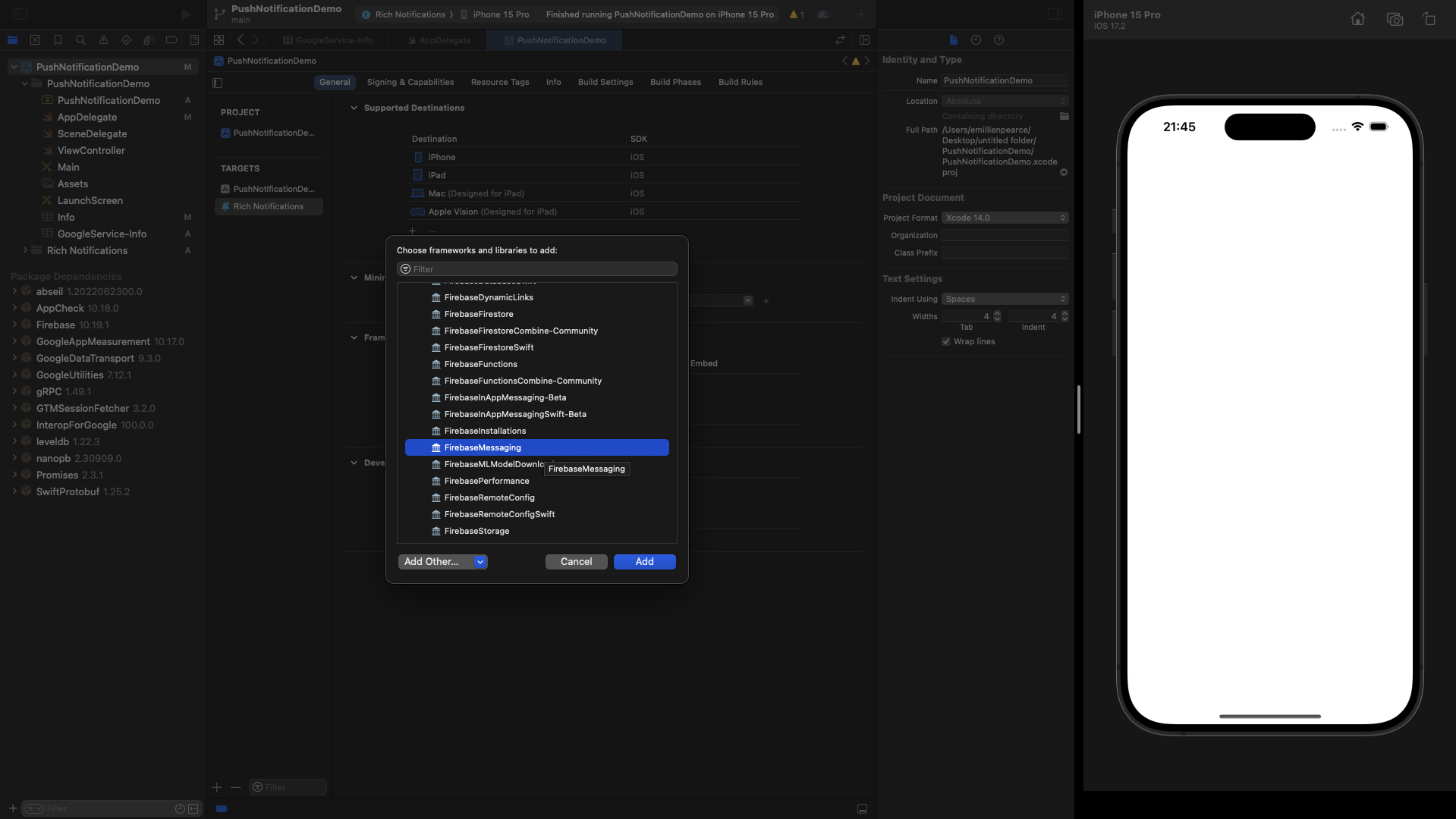Screen dimensions: 1456x819
Task: Select the Rich Notifications target
Action: click(x=269, y=206)
